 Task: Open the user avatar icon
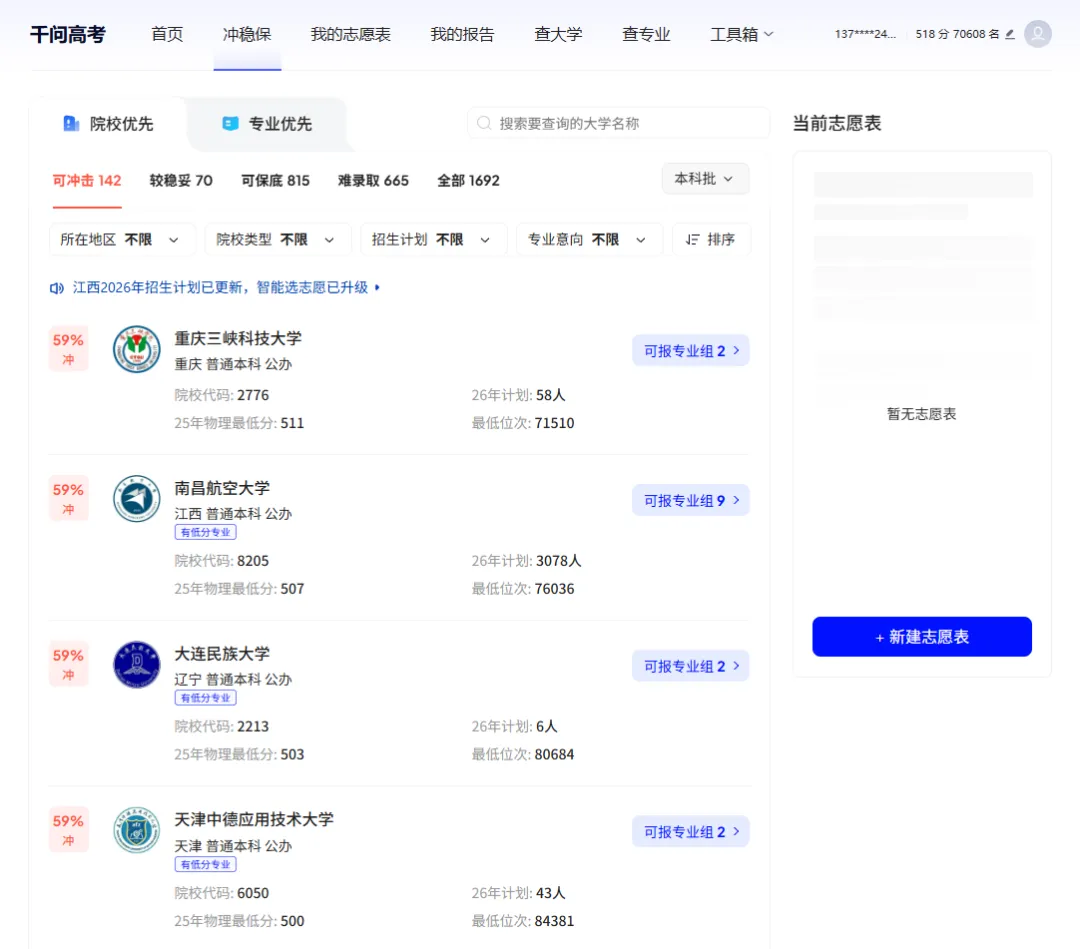(1037, 34)
